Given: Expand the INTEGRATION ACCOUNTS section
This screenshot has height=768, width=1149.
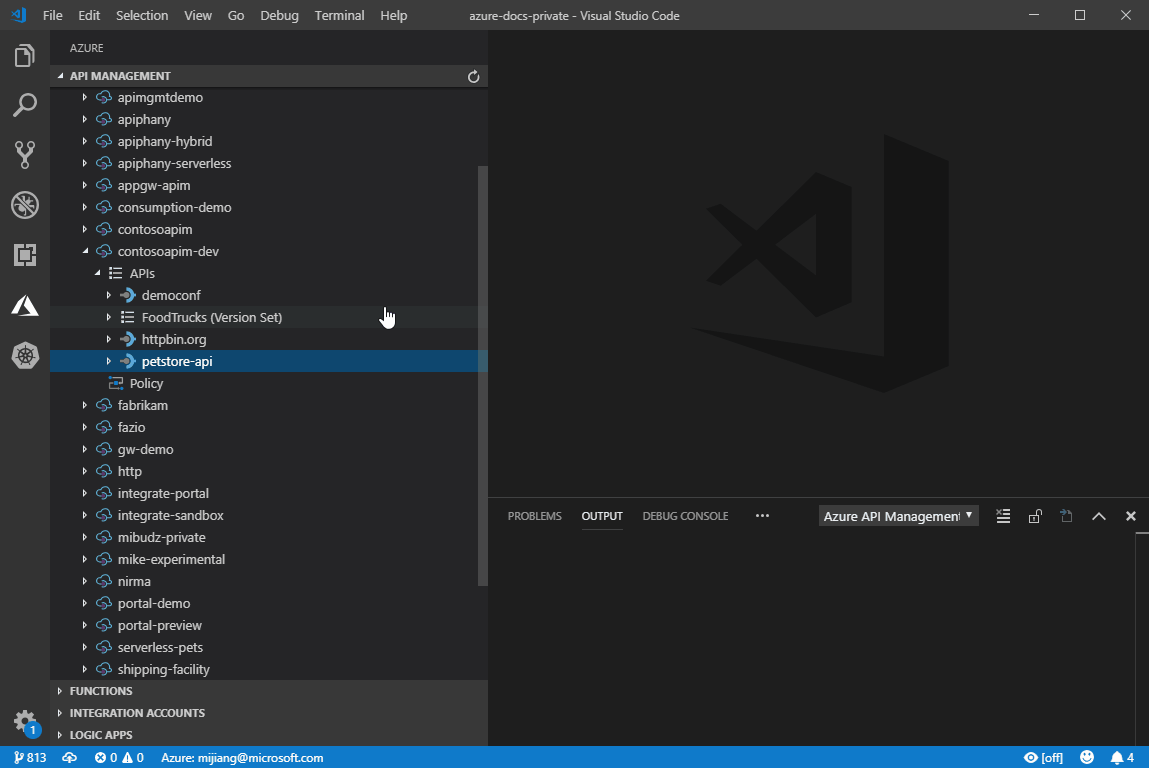Looking at the screenshot, I should (x=60, y=713).
